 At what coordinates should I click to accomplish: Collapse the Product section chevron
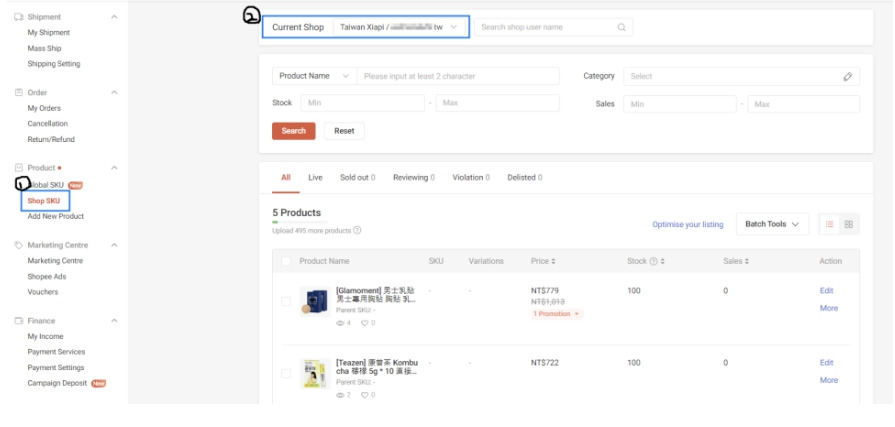(114, 168)
